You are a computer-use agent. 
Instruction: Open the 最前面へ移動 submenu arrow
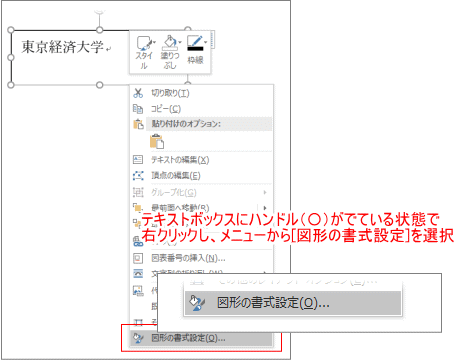(265, 208)
